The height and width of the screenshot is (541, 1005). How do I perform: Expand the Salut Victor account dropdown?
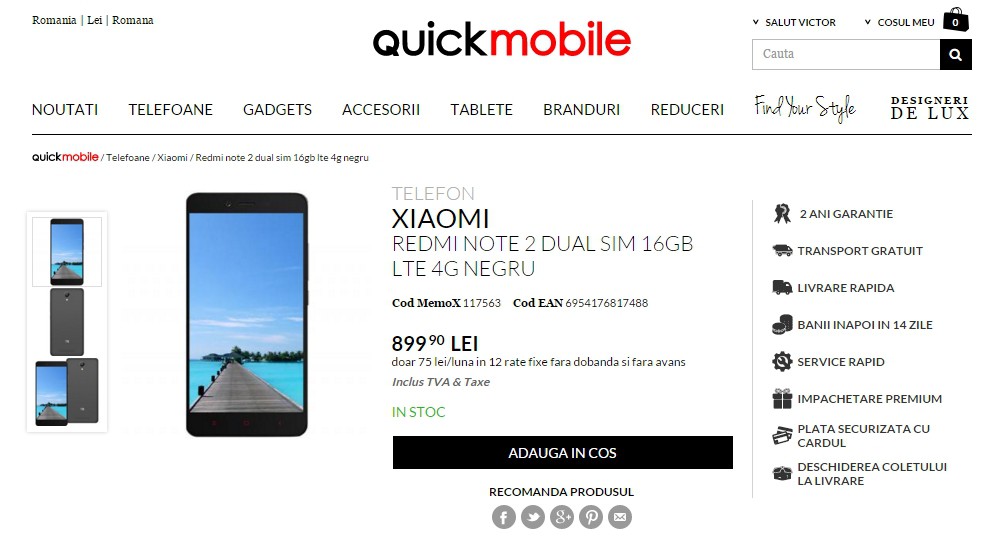pyautogui.click(x=794, y=22)
